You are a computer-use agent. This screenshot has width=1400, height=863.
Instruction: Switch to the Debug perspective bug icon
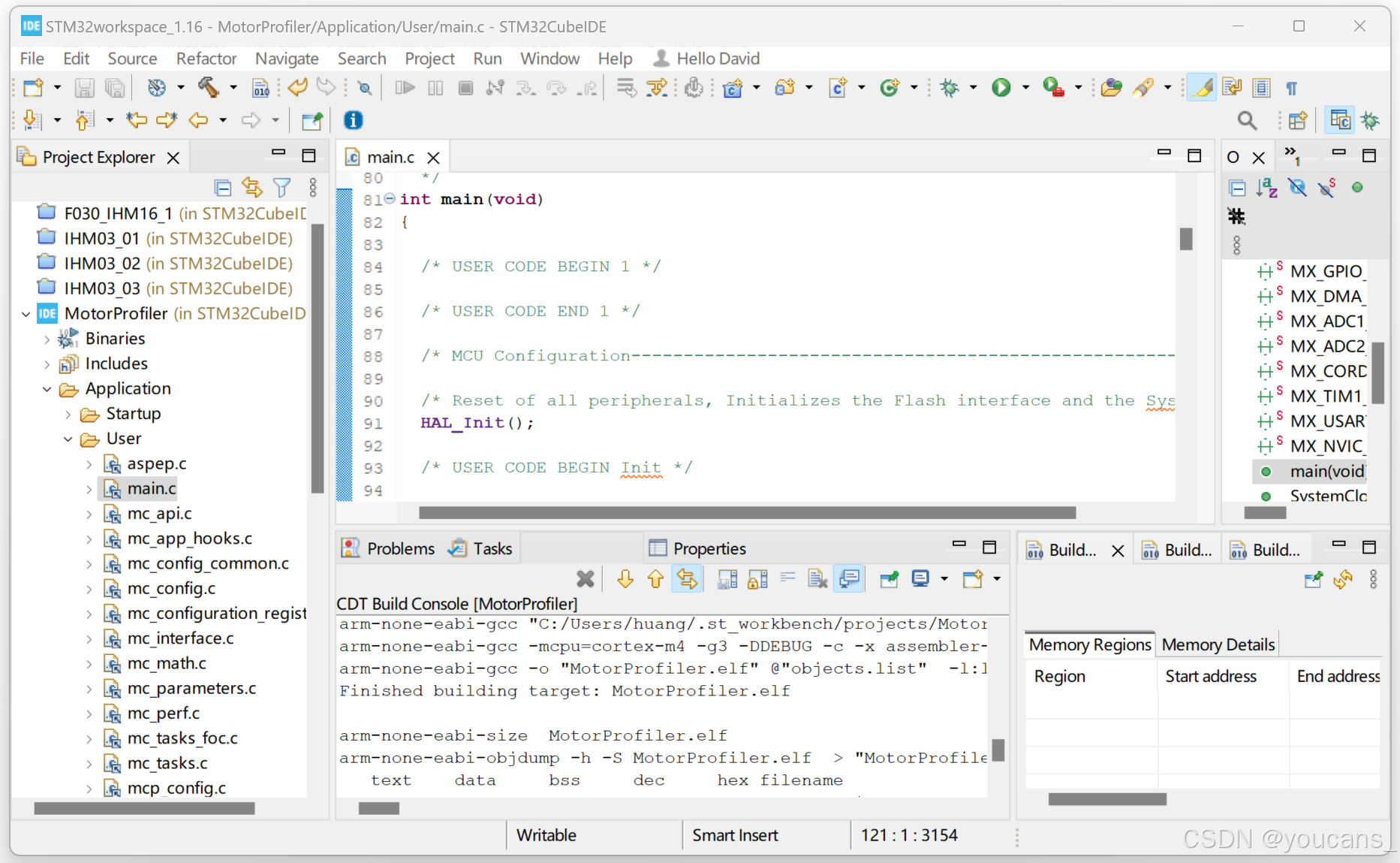coord(1371,120)
